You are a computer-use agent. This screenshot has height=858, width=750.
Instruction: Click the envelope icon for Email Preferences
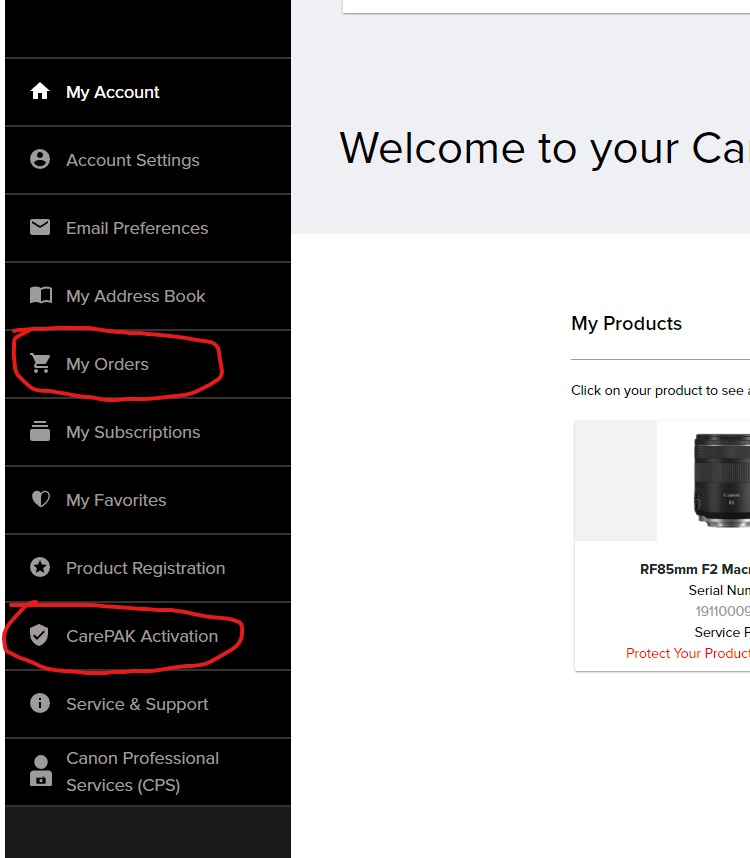[x=40, y=228]
